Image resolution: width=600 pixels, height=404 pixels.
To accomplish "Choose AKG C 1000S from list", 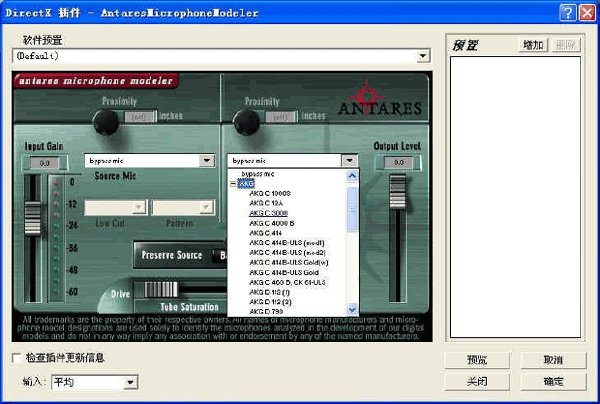I will click(270, 193).
